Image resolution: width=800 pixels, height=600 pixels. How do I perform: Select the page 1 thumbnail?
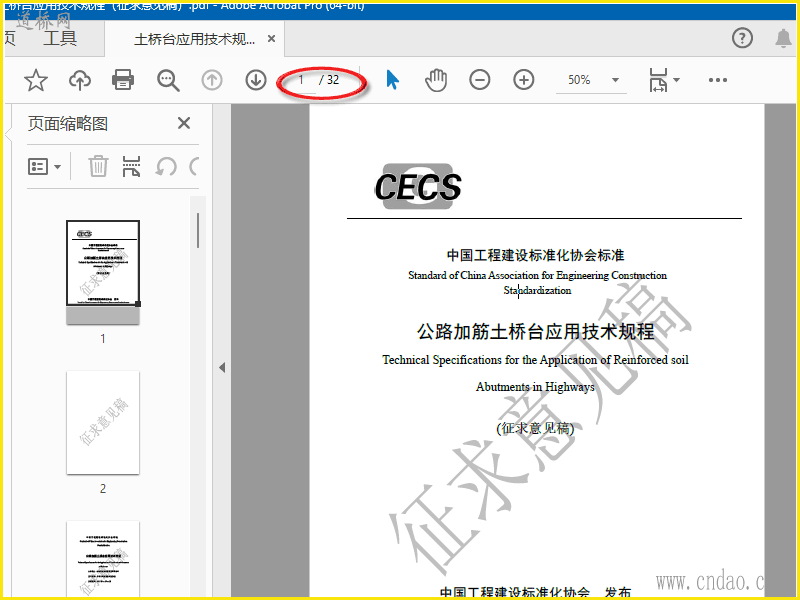click(x=103, y=272)
